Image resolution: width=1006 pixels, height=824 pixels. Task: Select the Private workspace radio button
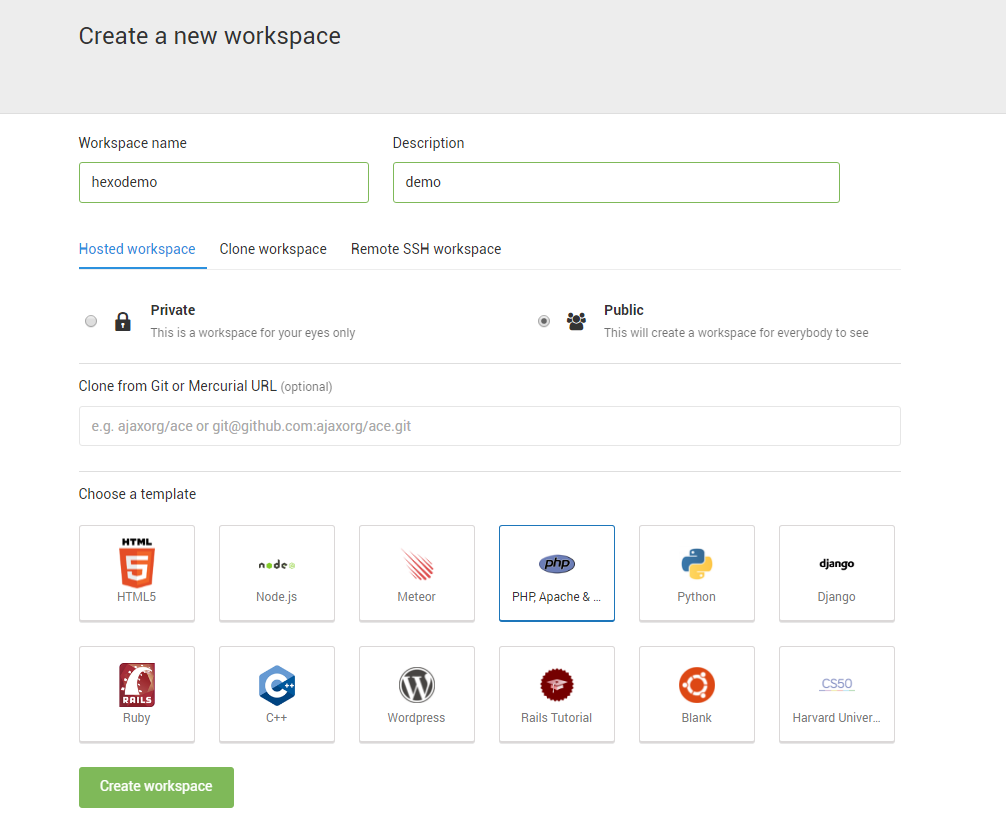click(91, 321)
